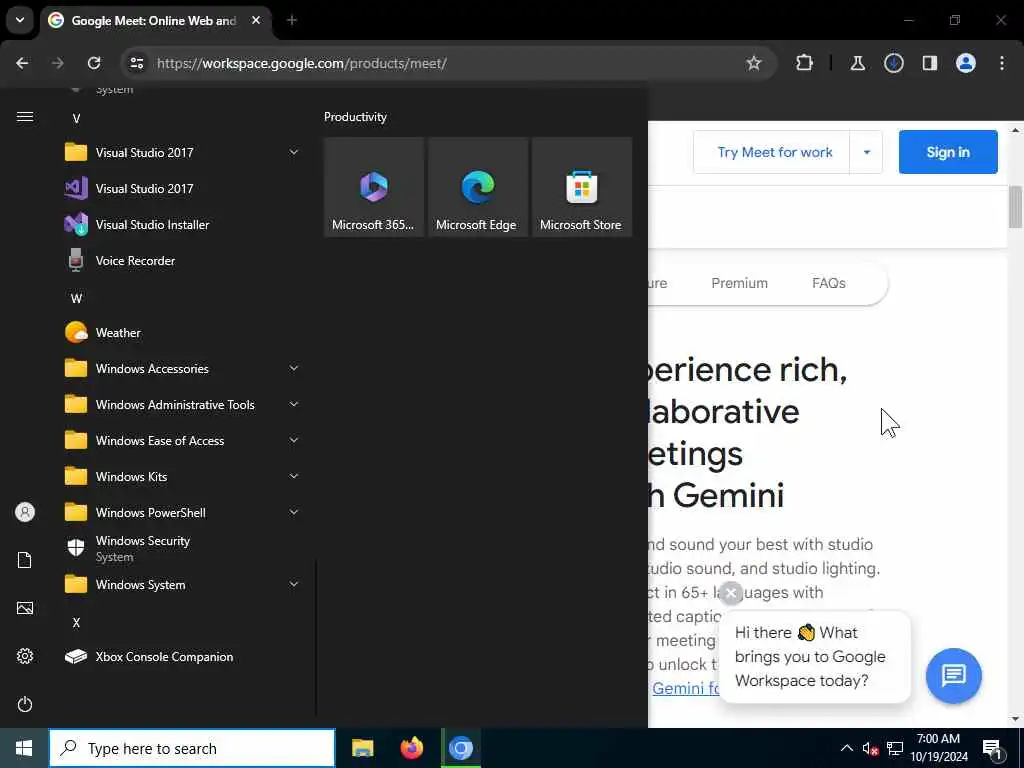
Task: Dismiss the chat greeting popup
Action: coord(731,593)
